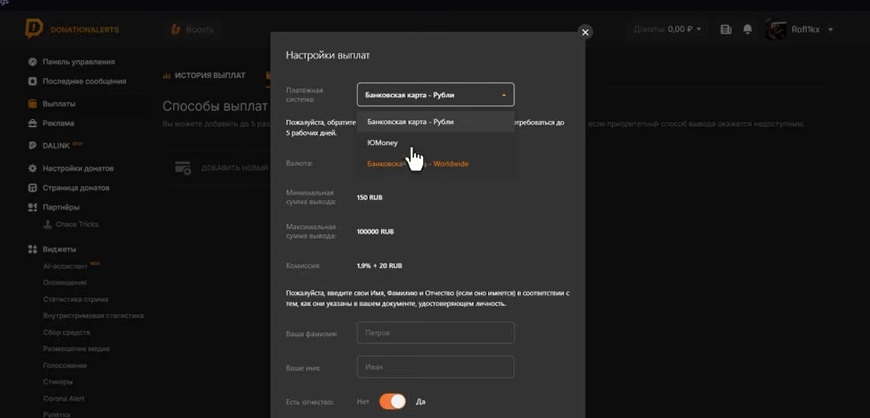This screenshot has width=870, height=418.
Task: Click the Rofl1kx profile avatar
Action: coord(776,29)
